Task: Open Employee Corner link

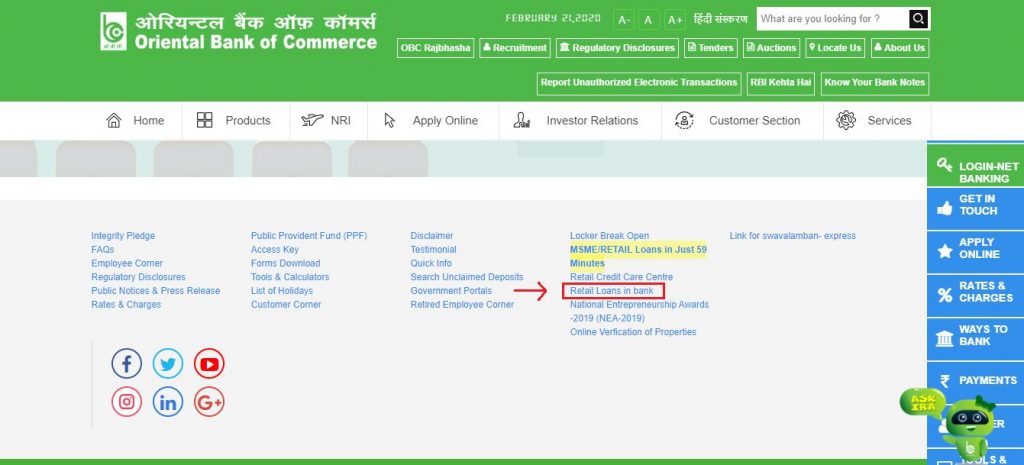Action: 127,263
